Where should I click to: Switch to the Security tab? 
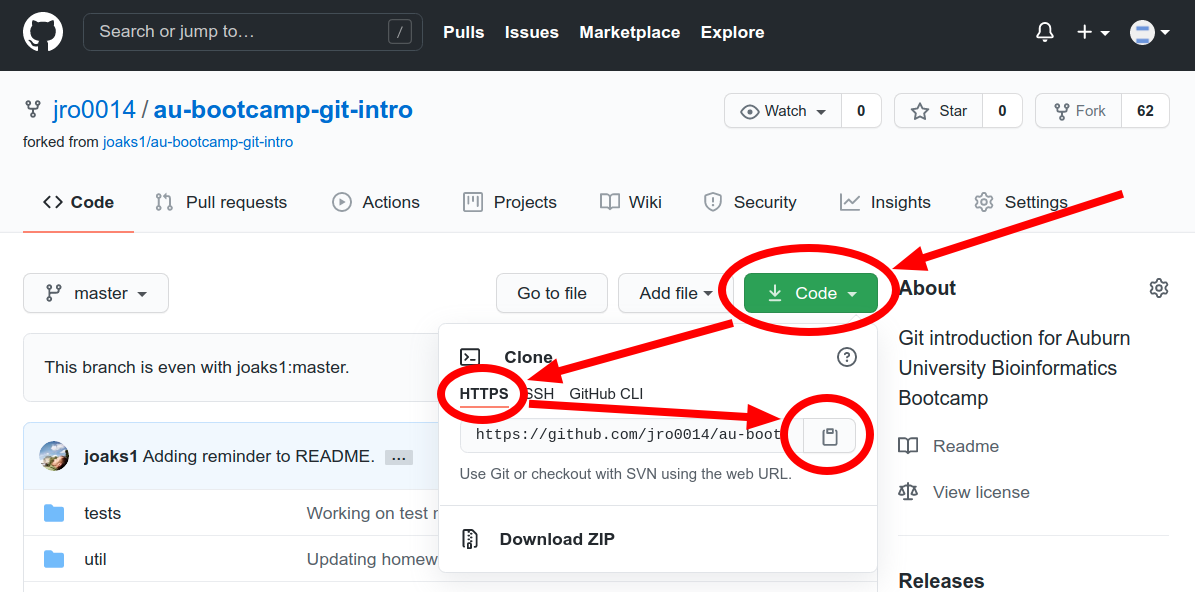[x=751, y=202]
